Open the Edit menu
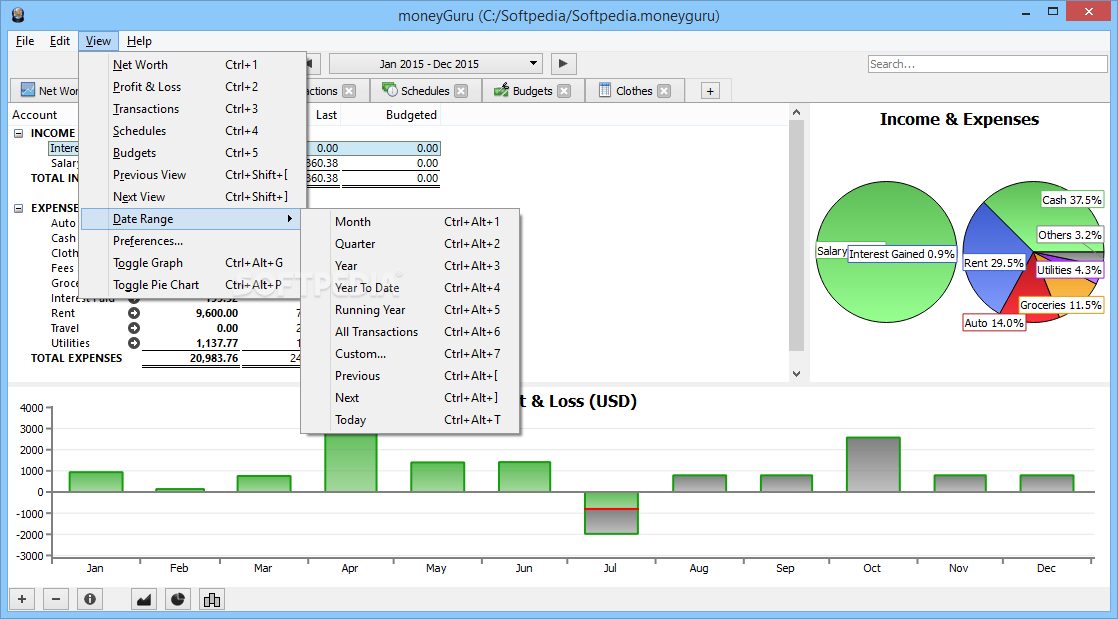 point(60,41)
